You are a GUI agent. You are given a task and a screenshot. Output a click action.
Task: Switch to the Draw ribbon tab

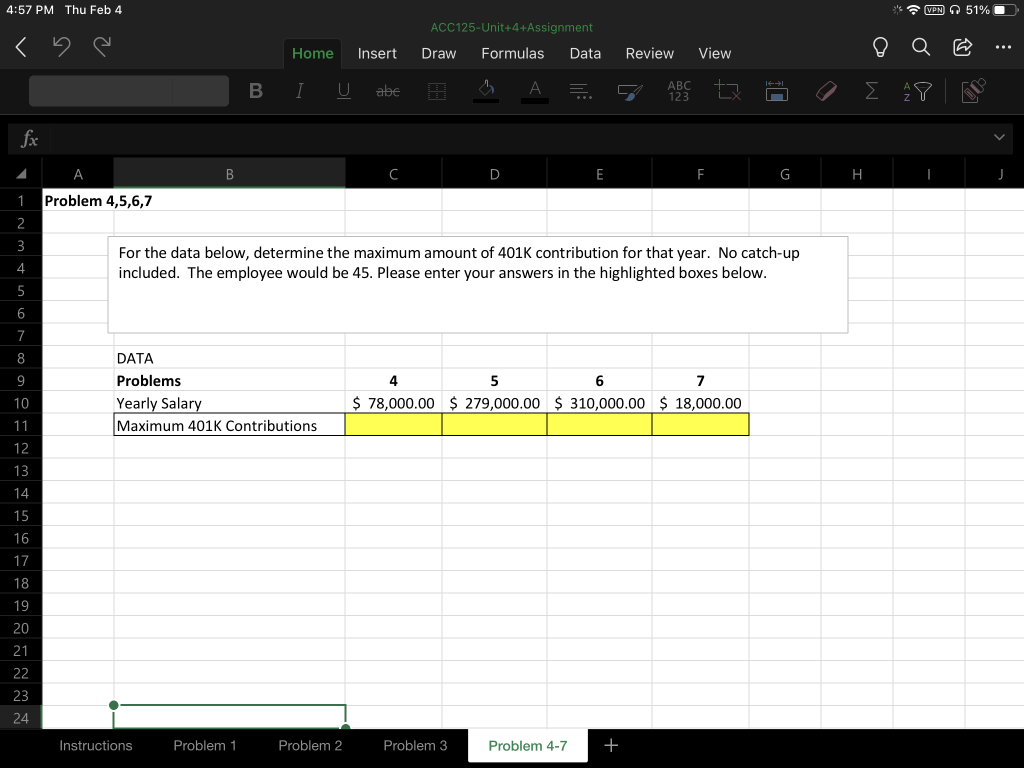click(438, 54)
